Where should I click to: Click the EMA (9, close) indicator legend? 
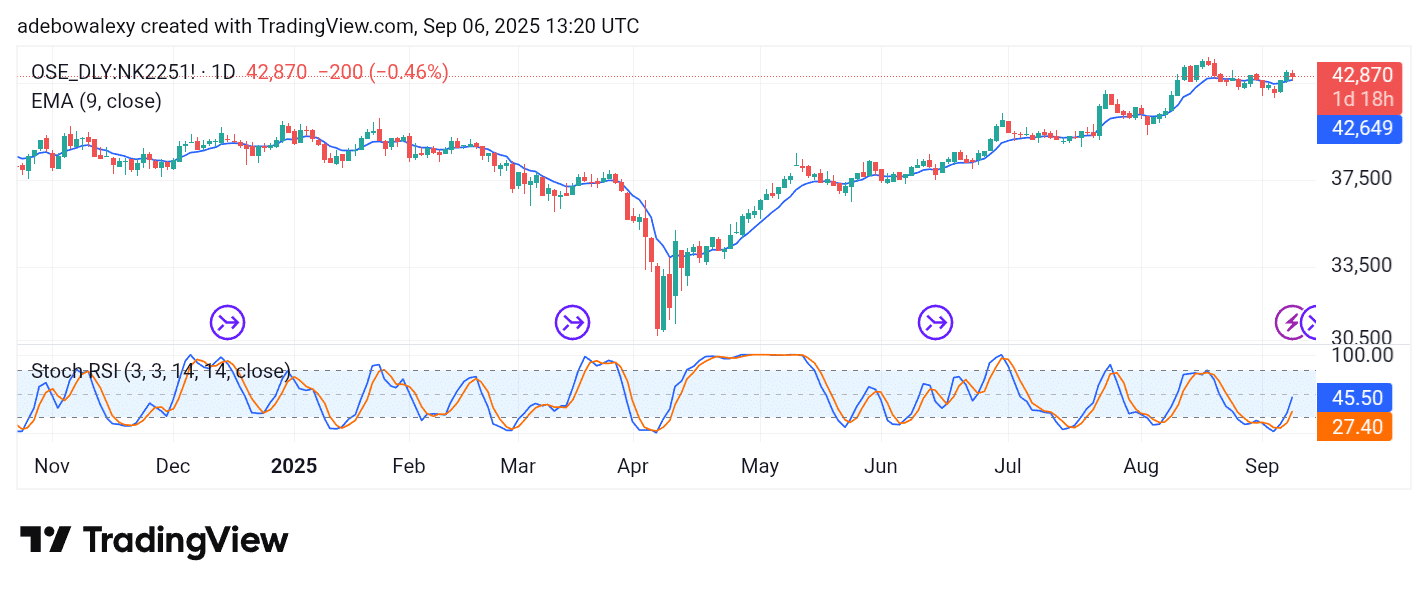(x=96, y=101)
